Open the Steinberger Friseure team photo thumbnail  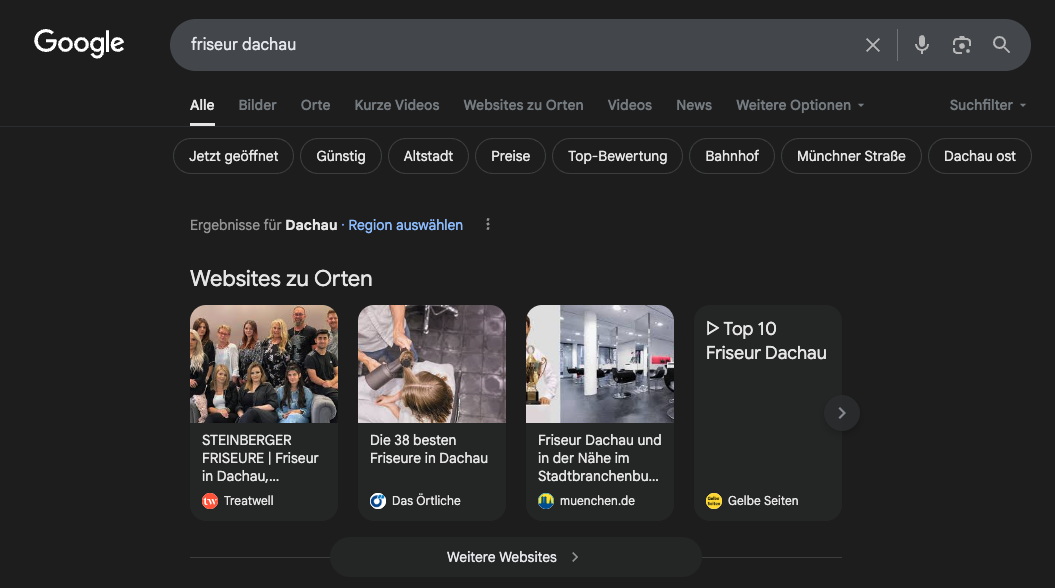[264, 364]
